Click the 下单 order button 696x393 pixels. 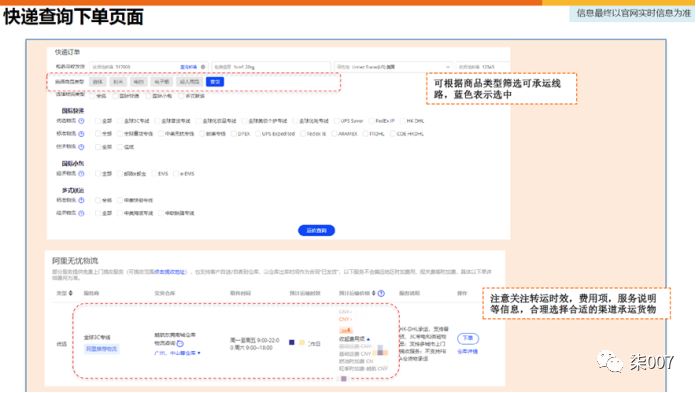click(x=468, y=338)
